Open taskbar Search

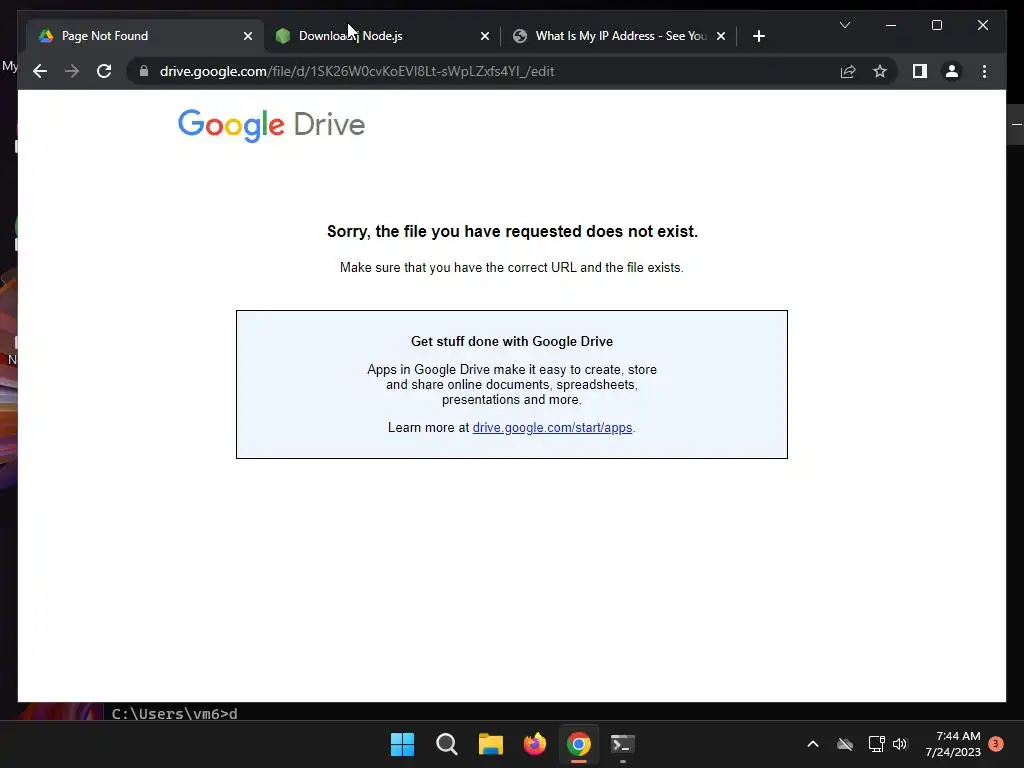[x=447, y=744]
